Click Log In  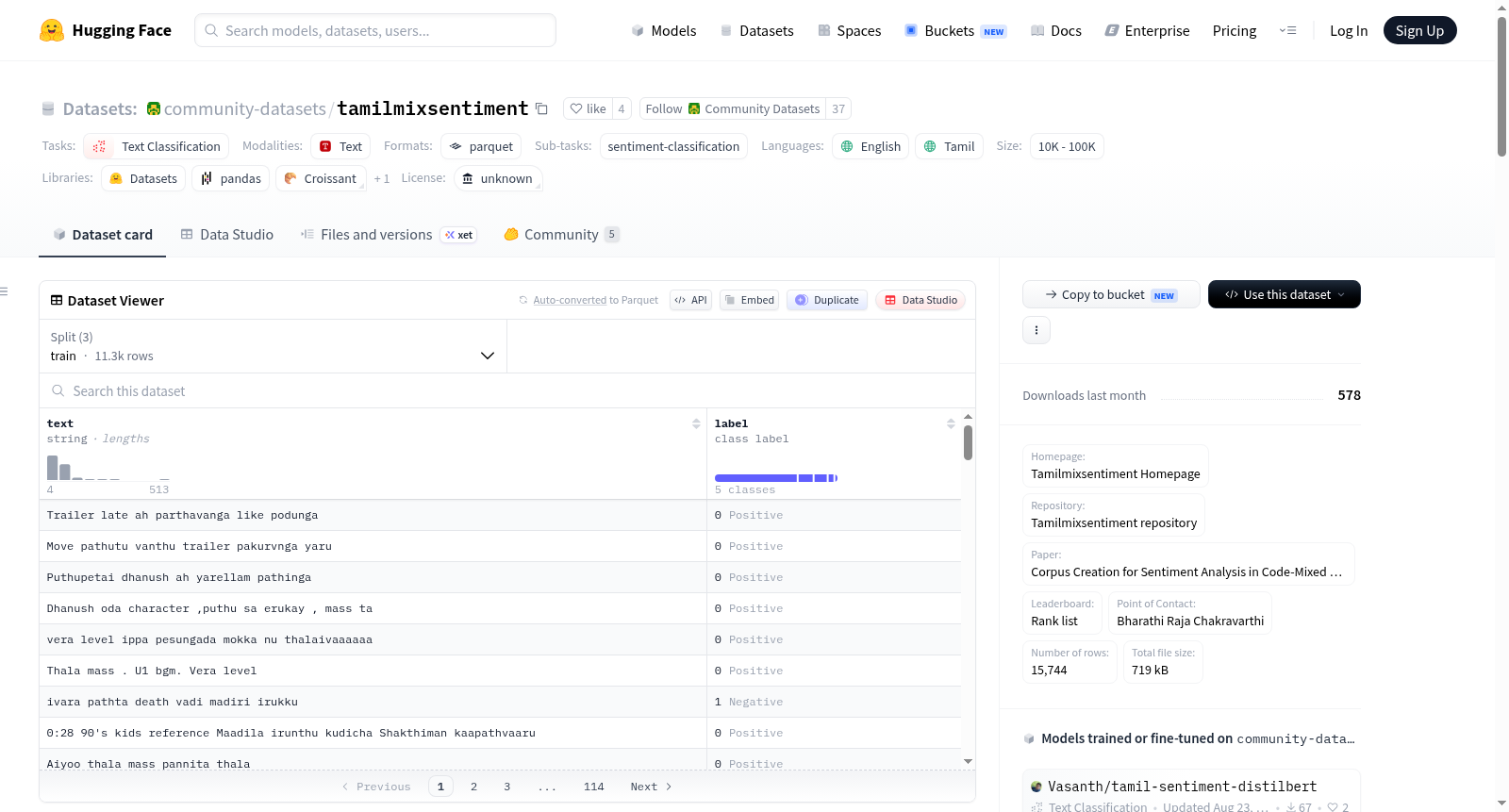coord(1349,30)
